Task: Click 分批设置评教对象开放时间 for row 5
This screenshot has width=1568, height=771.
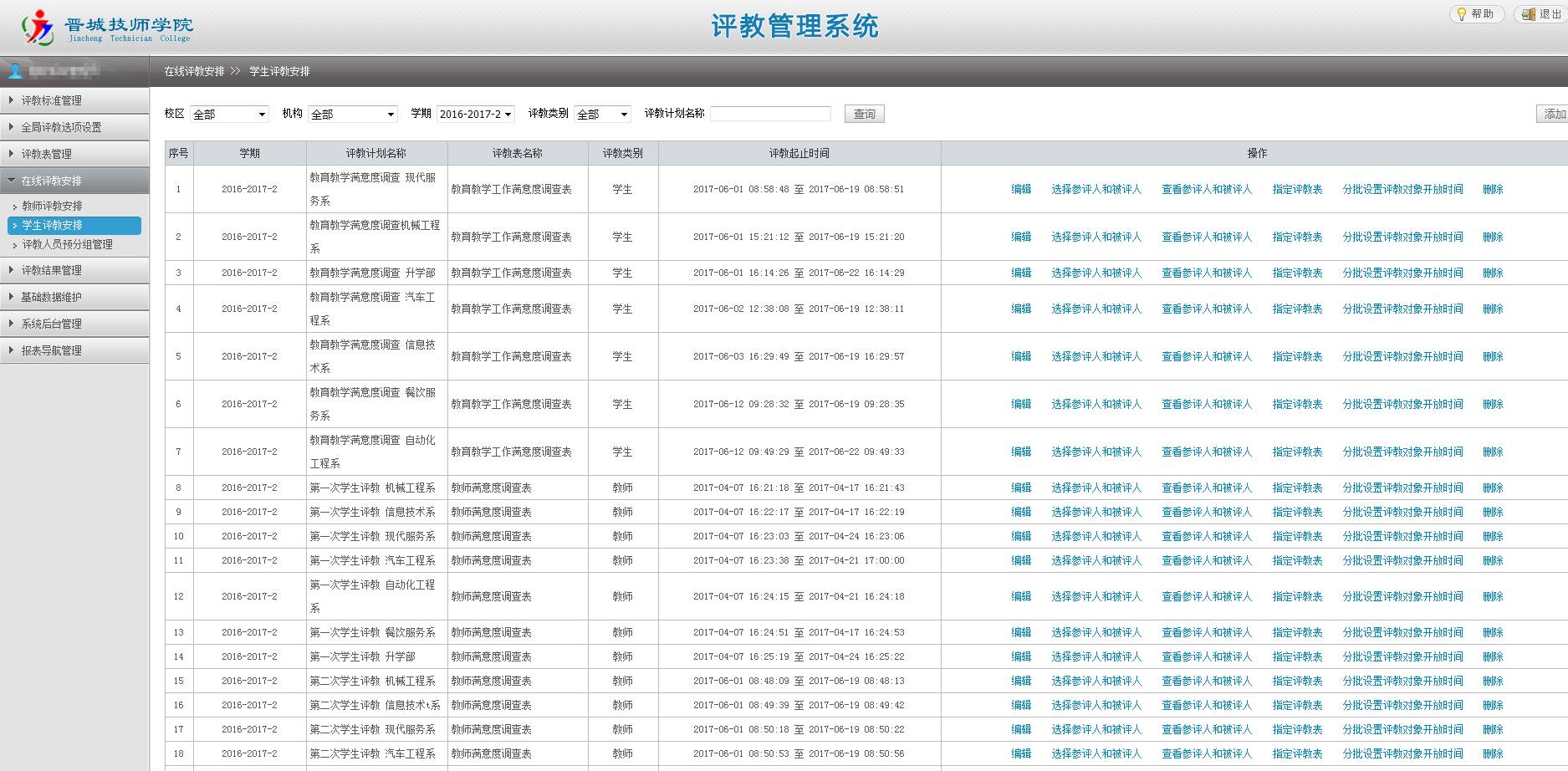Action: pos(1402,356)
